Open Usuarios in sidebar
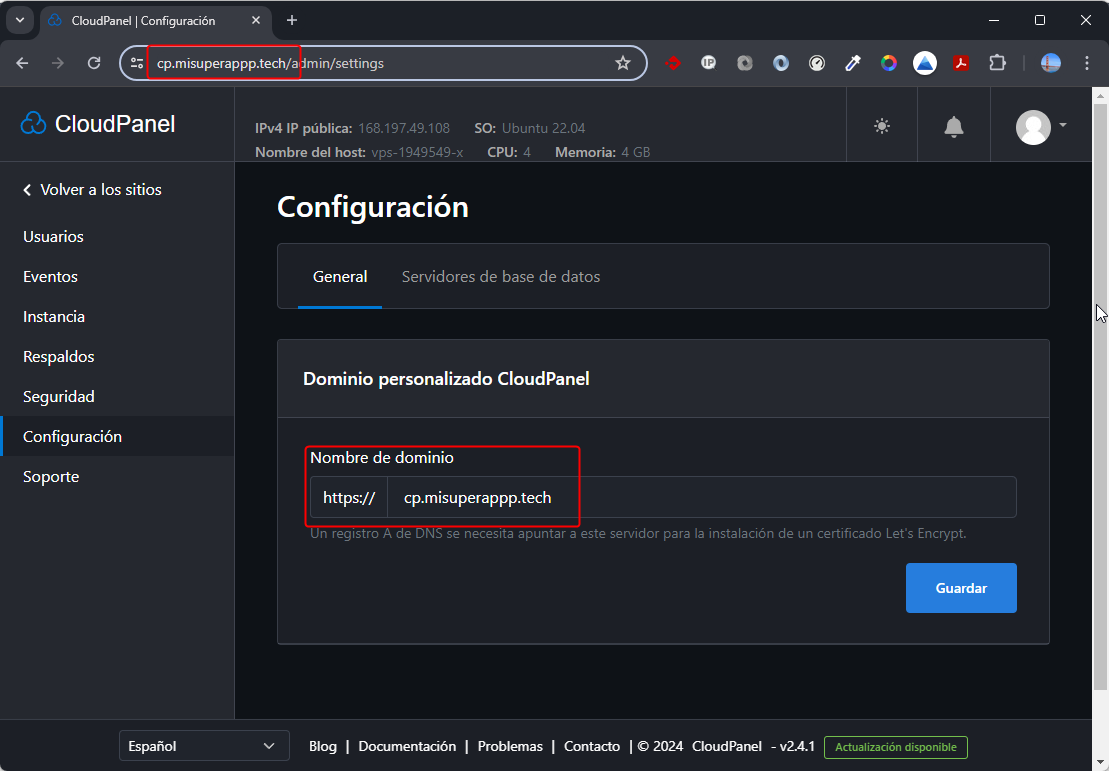This screenshot has width=1109, height=771. coord(53,236)
